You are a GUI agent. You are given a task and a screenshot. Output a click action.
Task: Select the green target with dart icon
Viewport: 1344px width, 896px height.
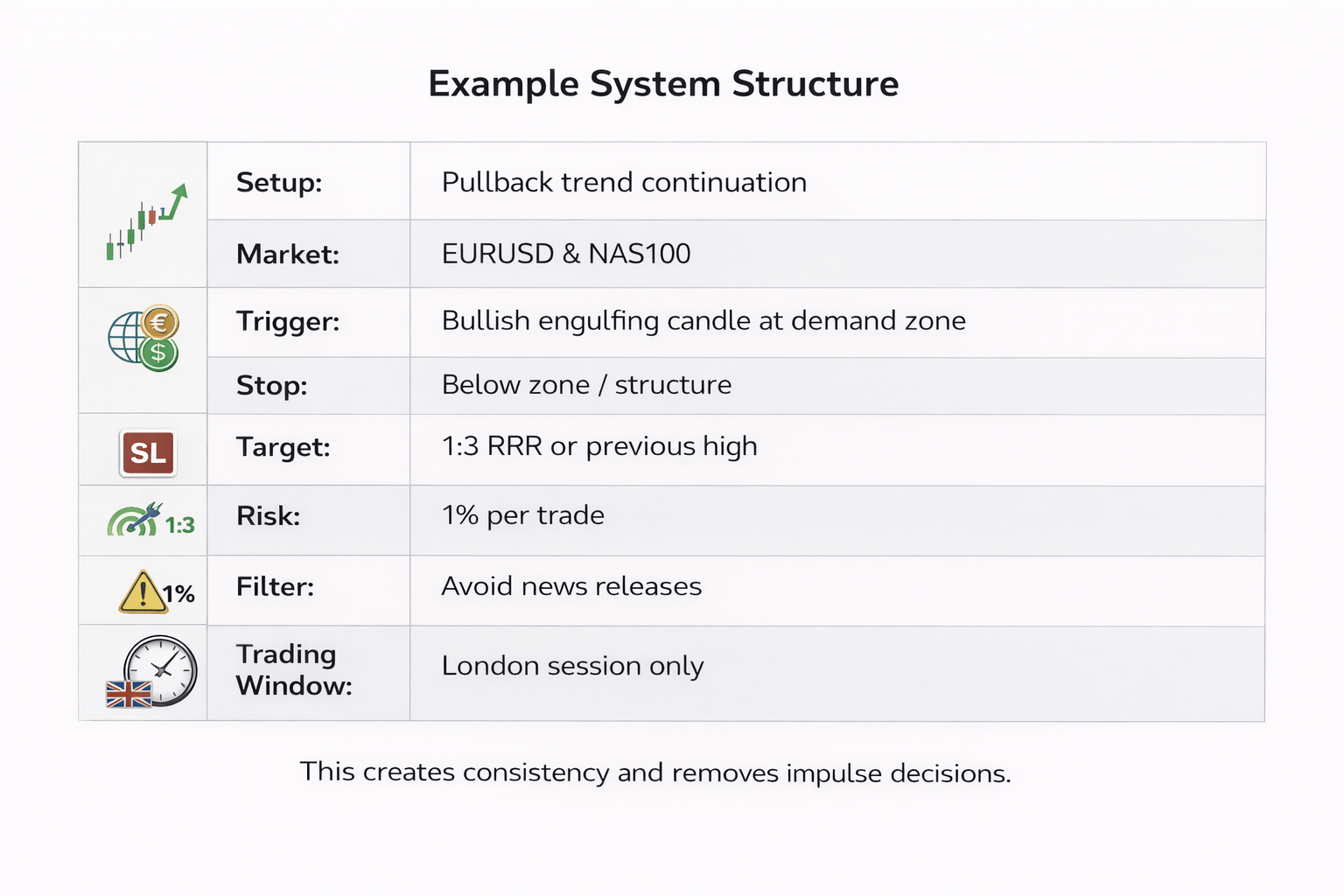pos(135,520)
